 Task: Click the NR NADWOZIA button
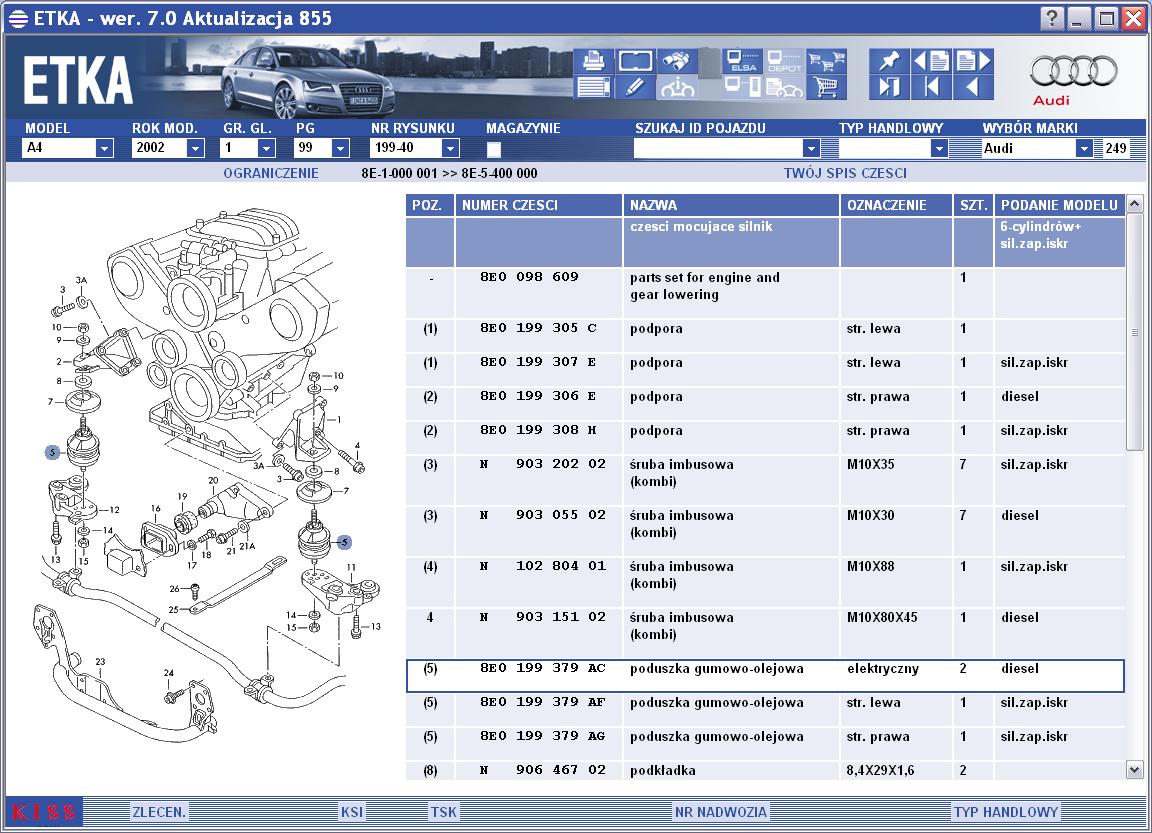(x=721, y=812)
